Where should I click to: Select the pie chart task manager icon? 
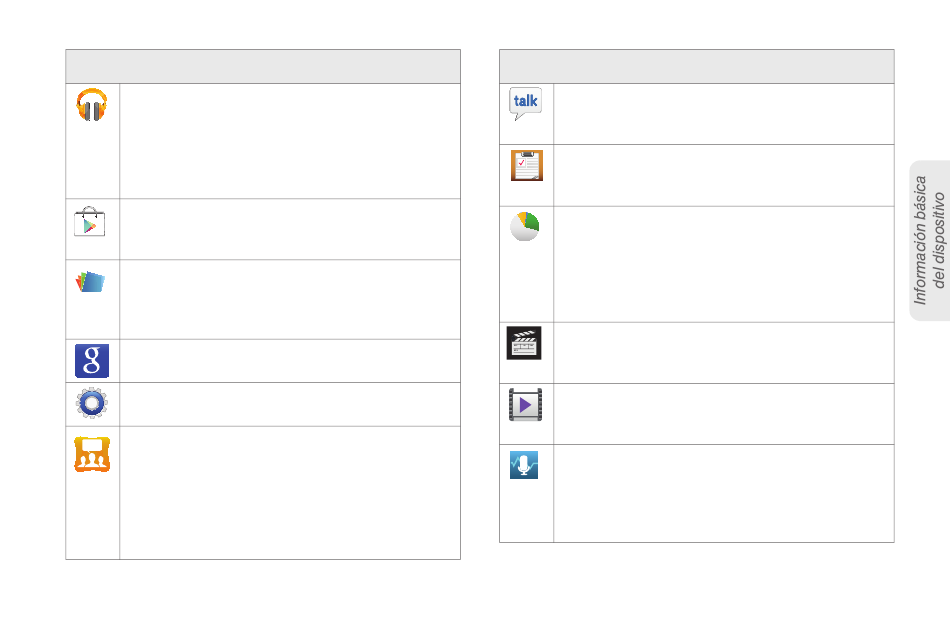point(525,227)
